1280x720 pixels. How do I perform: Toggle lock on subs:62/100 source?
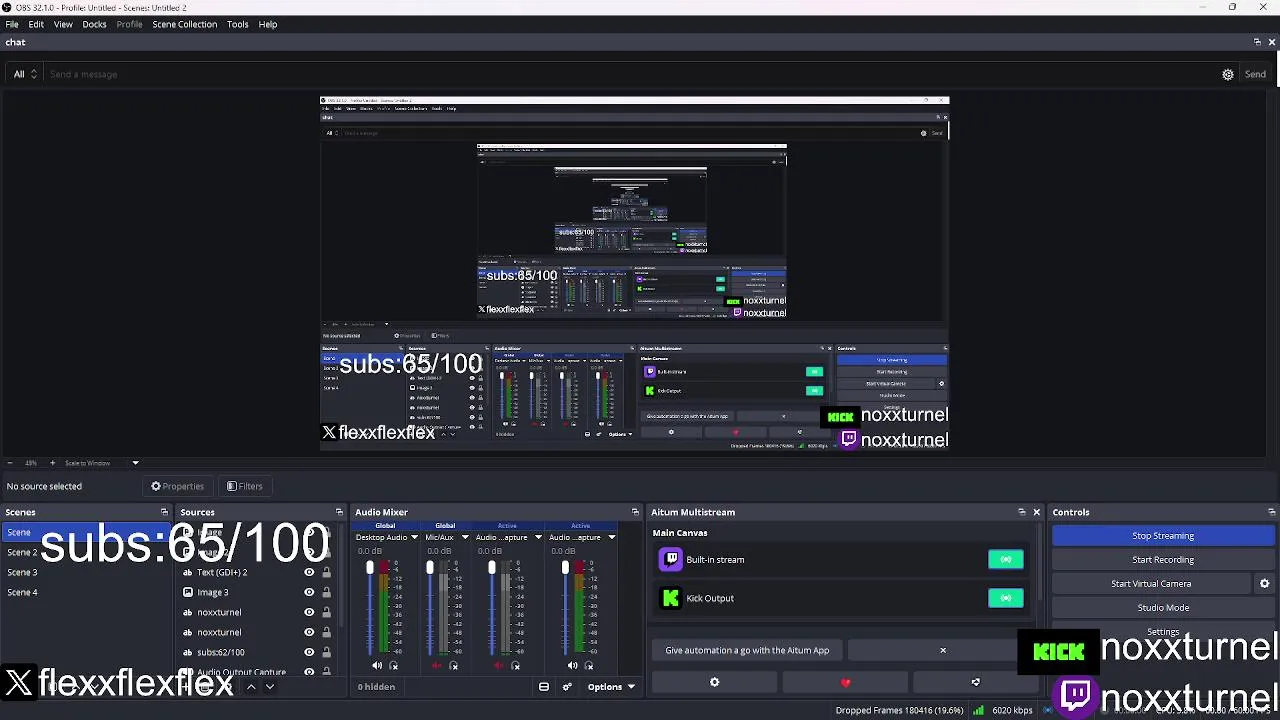click(x=326, y=652)
